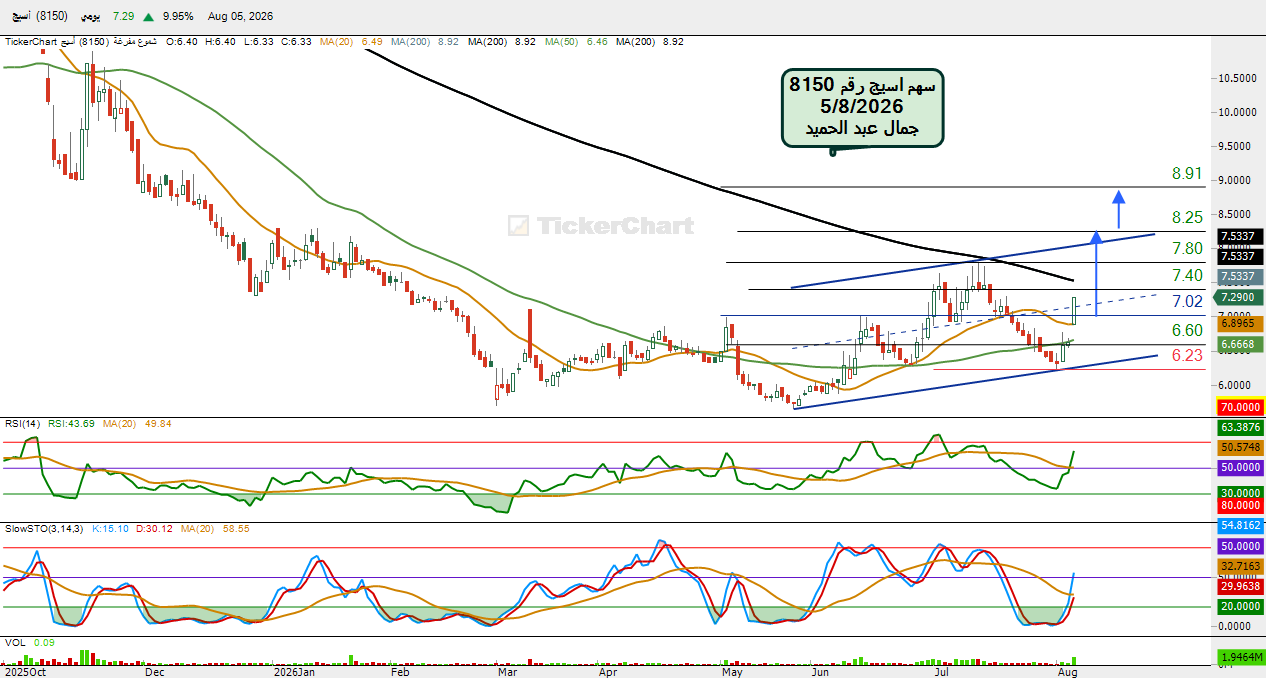Click the 7.40 resistance level label
Viewport: 1266px width, 678px height.
point(1186,275)
